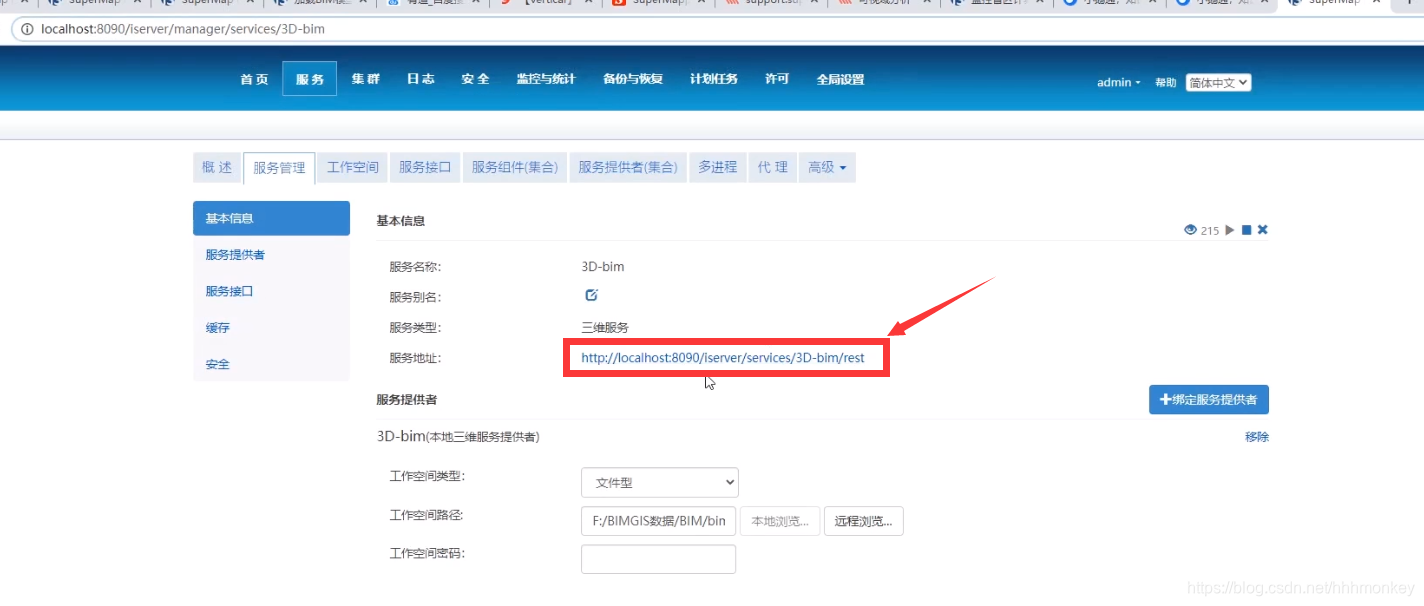Screen dimensions: 1424x606
Task: Click the browser address bar URL
Action: pyautogui.click(x=183, y=29)
